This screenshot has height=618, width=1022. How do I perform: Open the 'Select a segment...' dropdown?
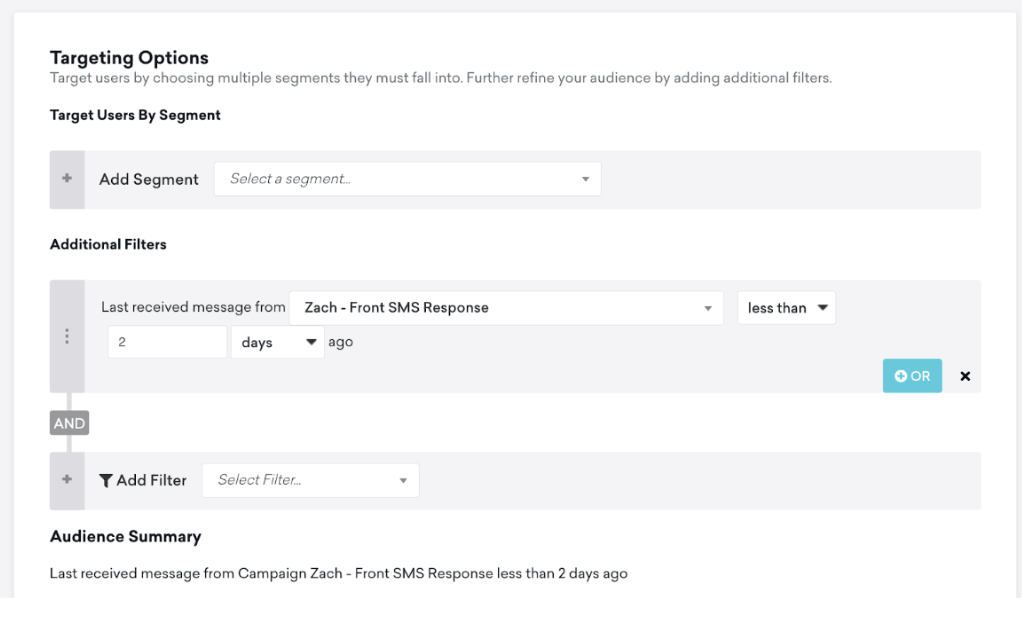(x=407, y=179)
